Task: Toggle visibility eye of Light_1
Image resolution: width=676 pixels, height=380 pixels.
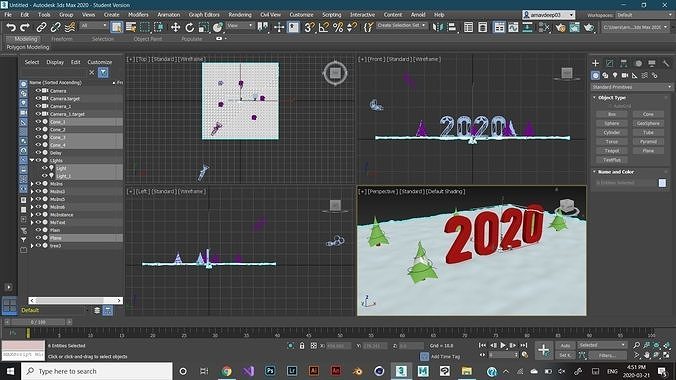Action: point(44,176)
